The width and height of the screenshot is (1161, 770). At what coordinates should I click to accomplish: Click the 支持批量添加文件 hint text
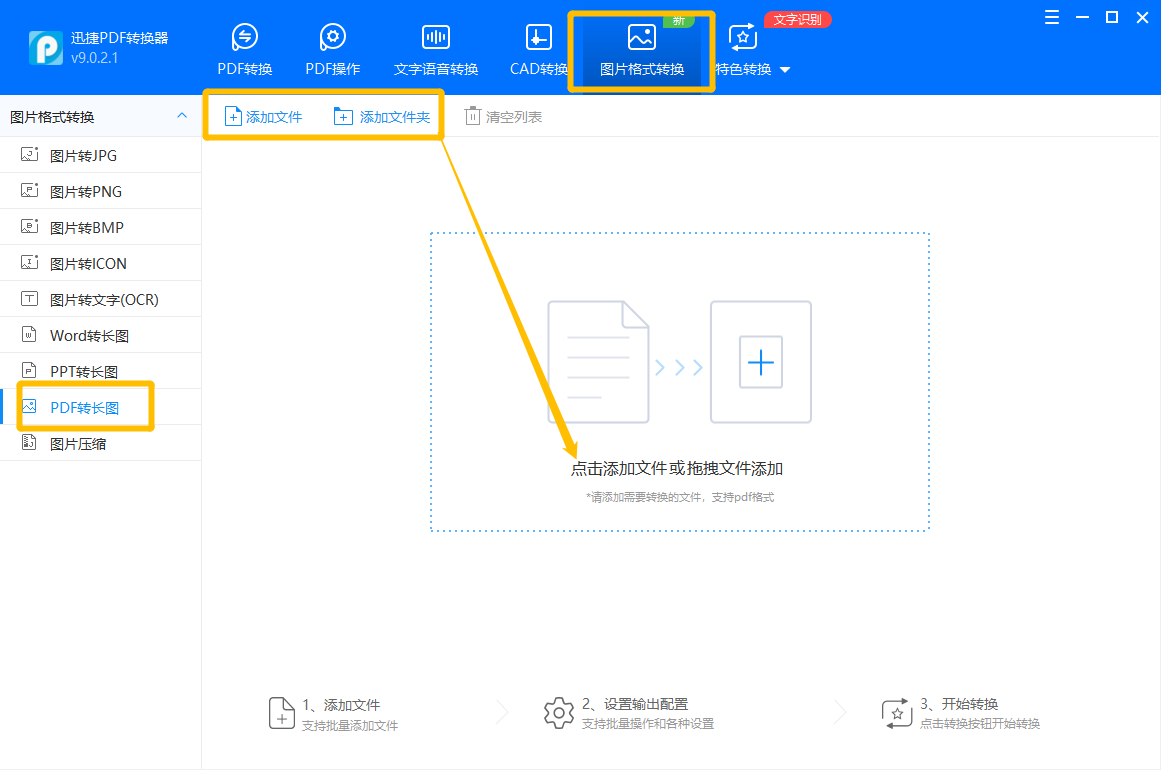(x=349, y=726)
